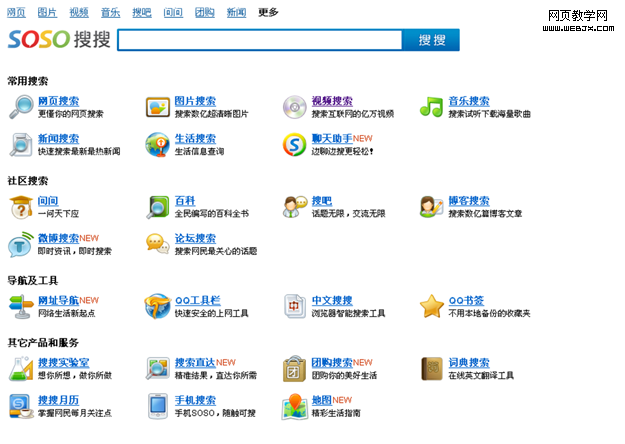625x444 pixels.
Task: Open the QQ书签 star icon
Action: click(431, 306)
